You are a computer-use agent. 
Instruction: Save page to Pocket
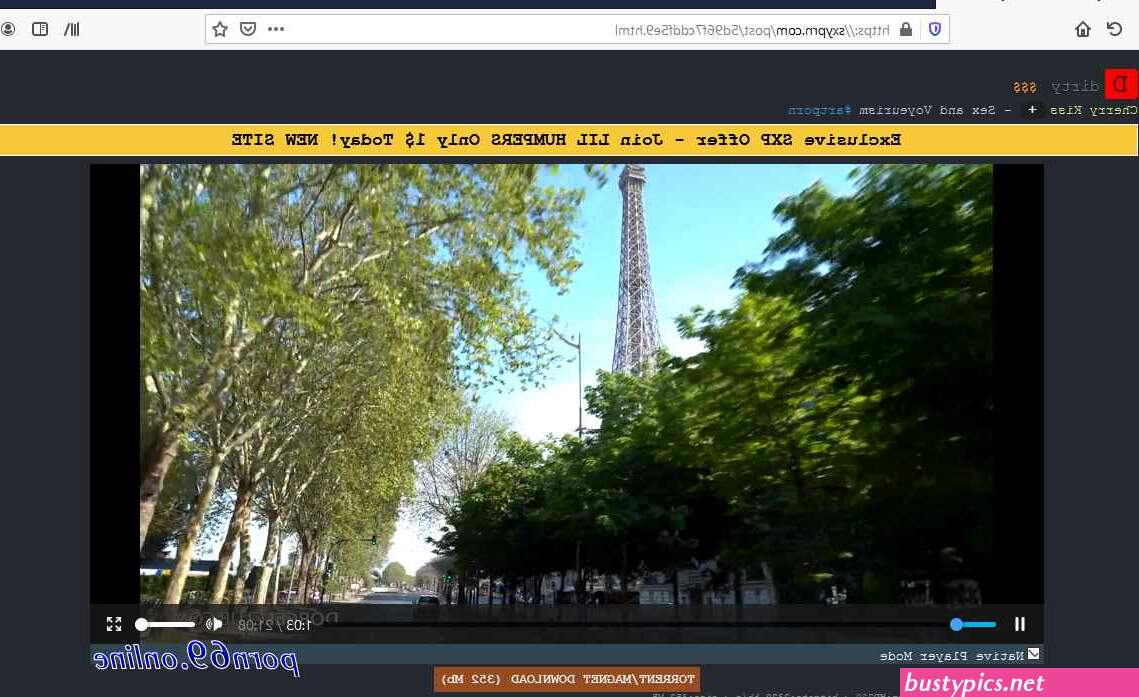(248, 29)
